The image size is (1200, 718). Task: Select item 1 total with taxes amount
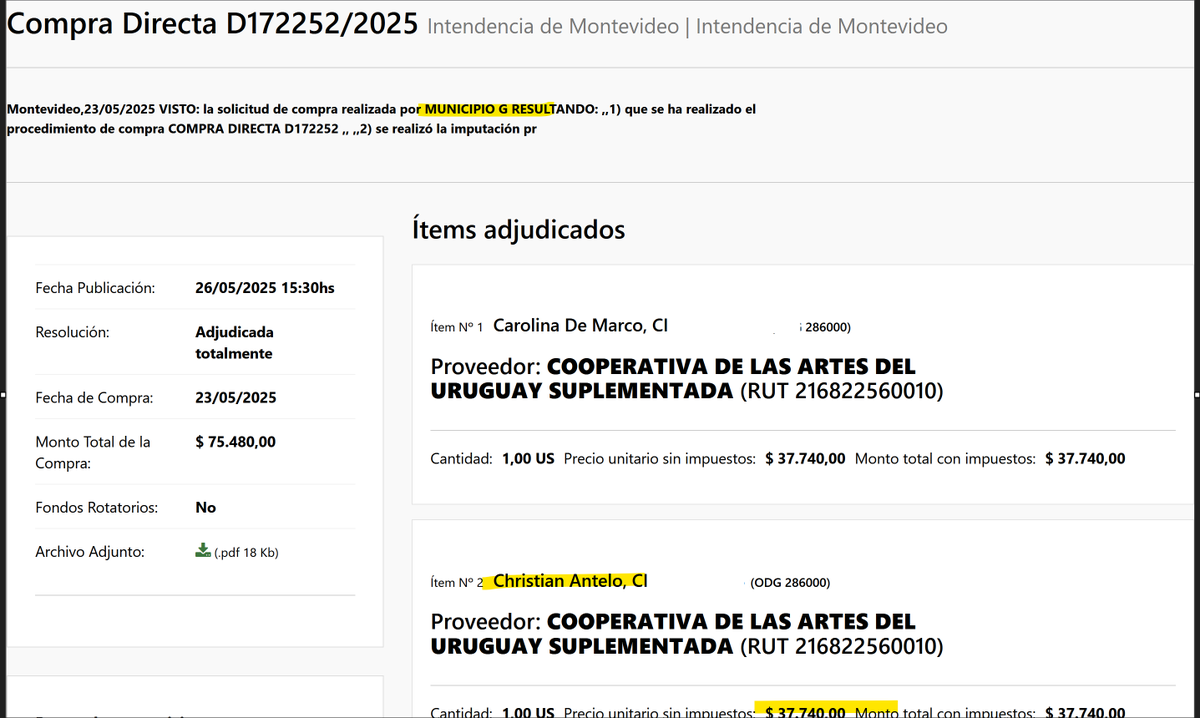pos(1085,459)
